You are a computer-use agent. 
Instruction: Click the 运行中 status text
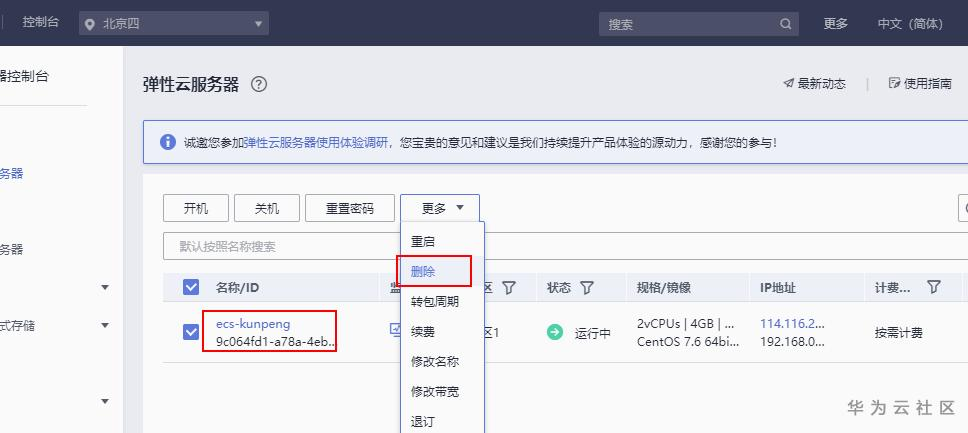(593, 333)
